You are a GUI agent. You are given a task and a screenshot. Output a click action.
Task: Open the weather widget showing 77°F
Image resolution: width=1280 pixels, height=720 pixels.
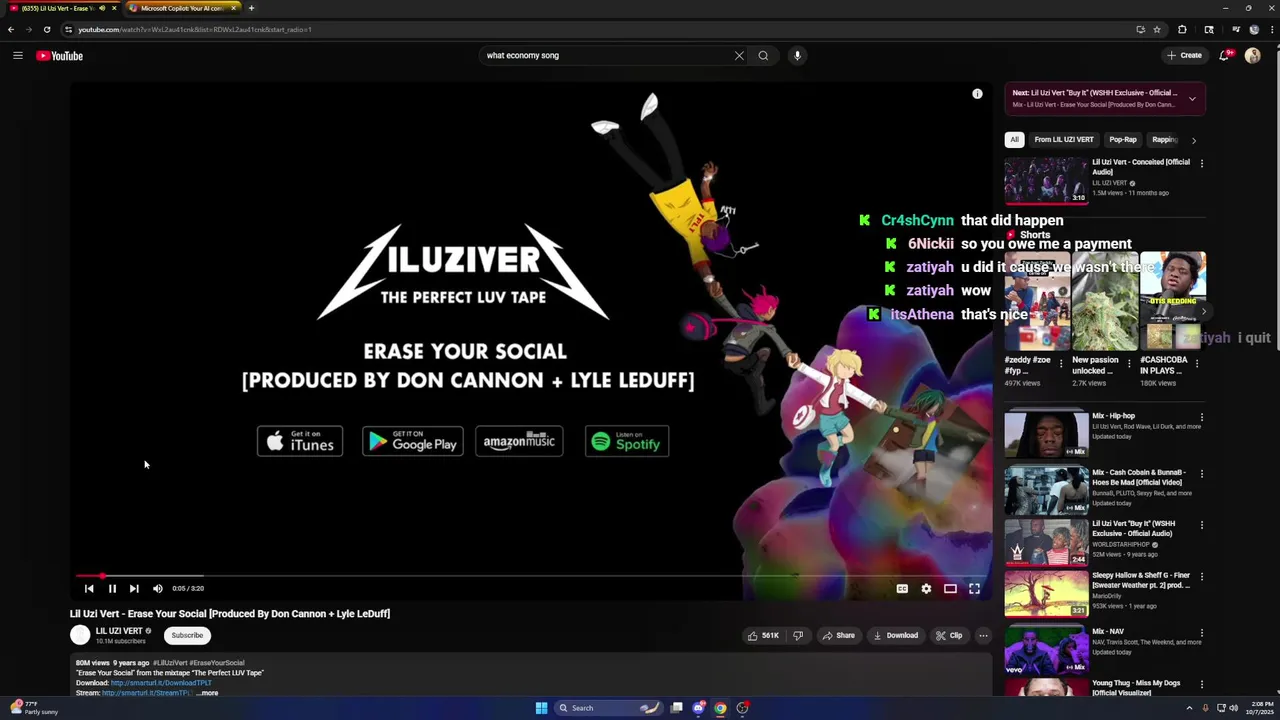[x=33, y=708]
